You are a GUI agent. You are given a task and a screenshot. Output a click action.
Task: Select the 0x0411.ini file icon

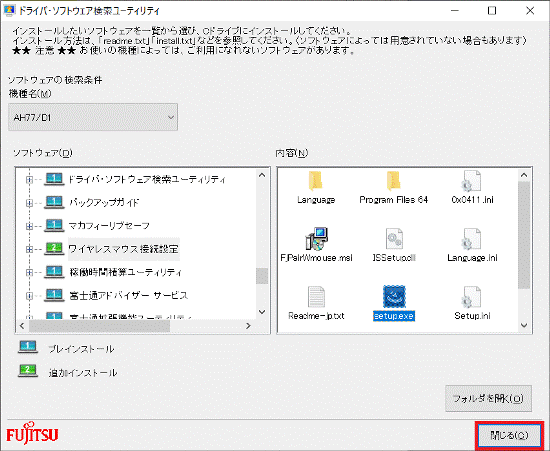click(x=472, y=181)
